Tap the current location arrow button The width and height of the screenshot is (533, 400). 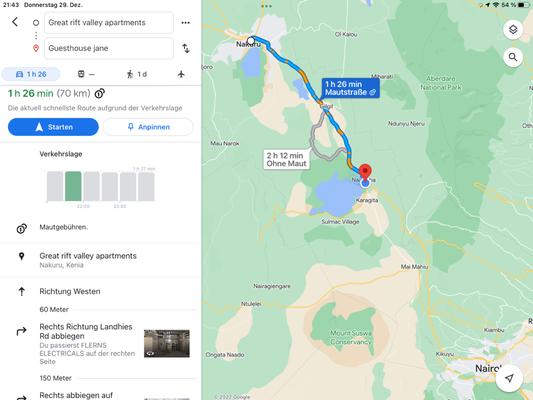[509, 378]
